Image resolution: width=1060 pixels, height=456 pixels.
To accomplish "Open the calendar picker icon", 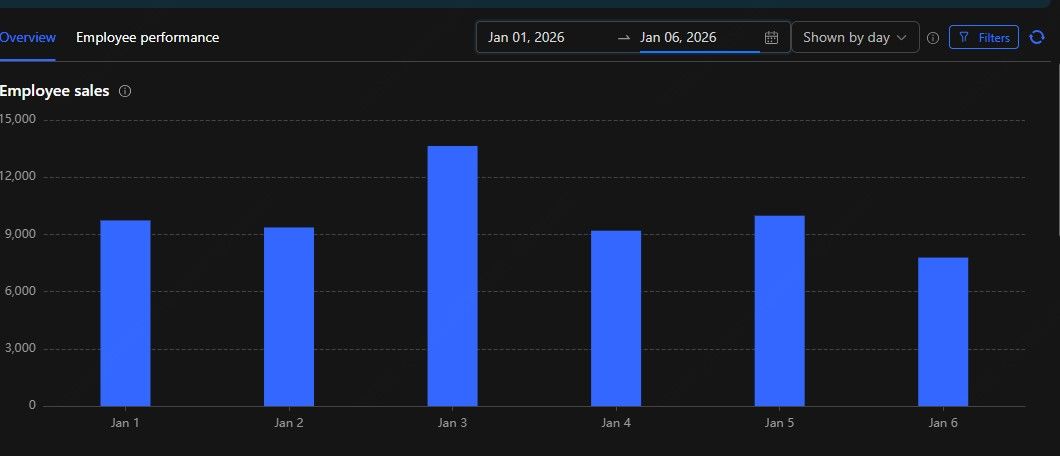I will [x=771, y=38].
